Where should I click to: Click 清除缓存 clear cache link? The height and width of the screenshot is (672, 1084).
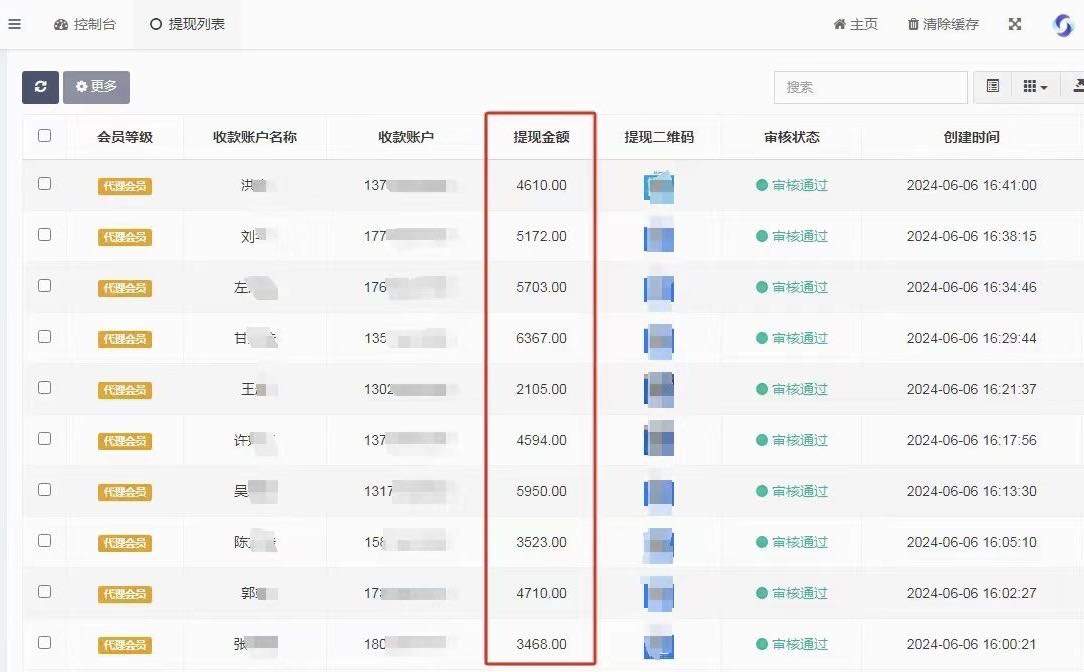943,24
